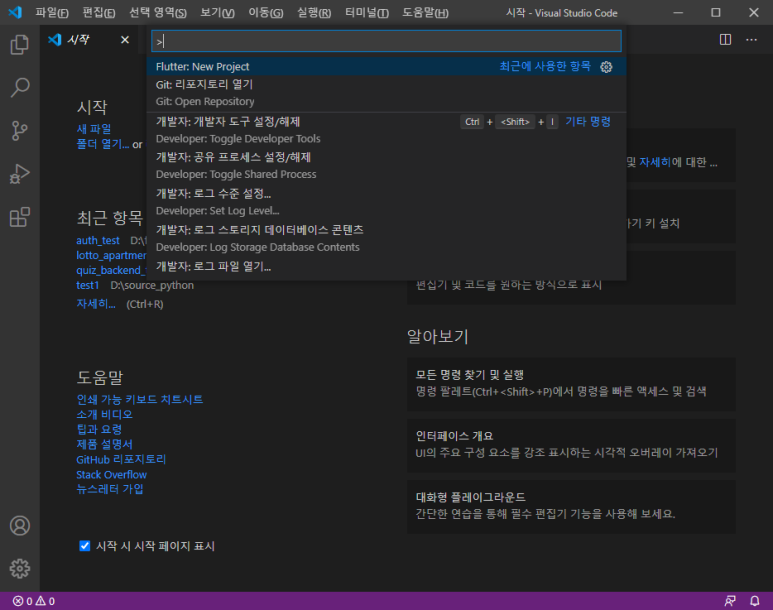This screenshot has height=610, width=773.
Task: Open Source Control view icon
Action: click(x=20, y=131)
